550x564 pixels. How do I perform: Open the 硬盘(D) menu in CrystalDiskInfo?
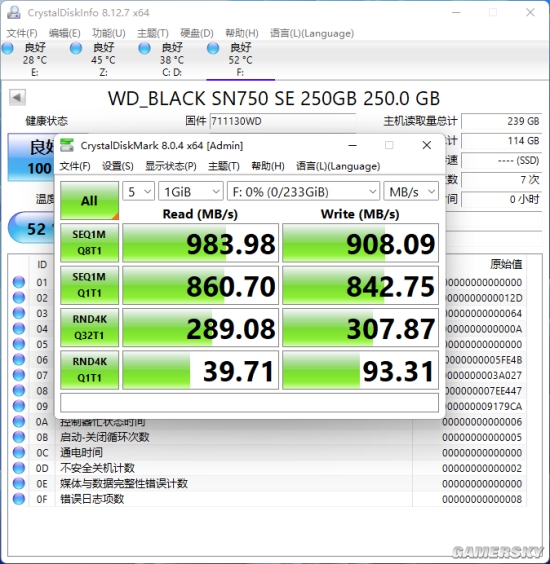point(197,33)
